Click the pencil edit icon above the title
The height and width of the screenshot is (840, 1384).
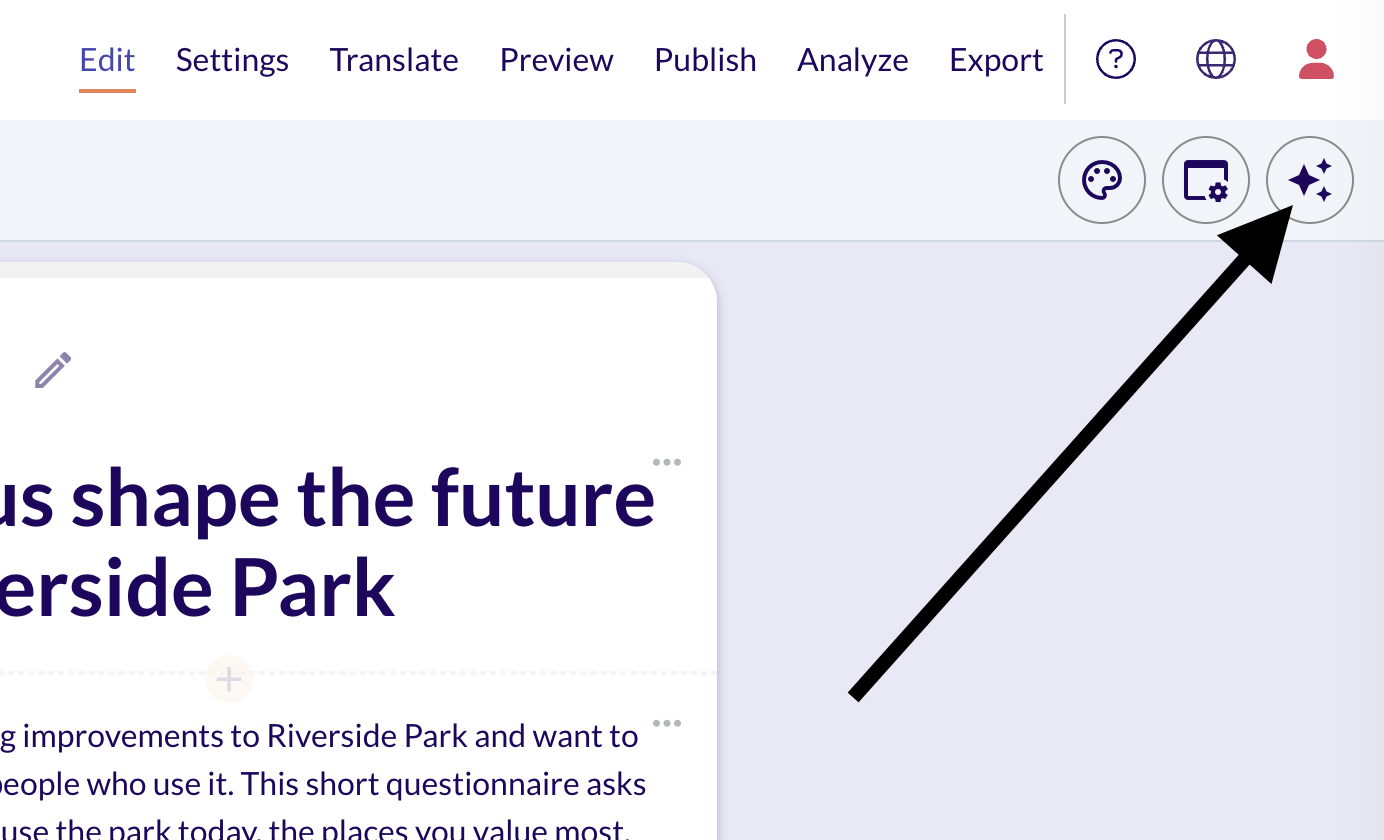pos(53,370)
